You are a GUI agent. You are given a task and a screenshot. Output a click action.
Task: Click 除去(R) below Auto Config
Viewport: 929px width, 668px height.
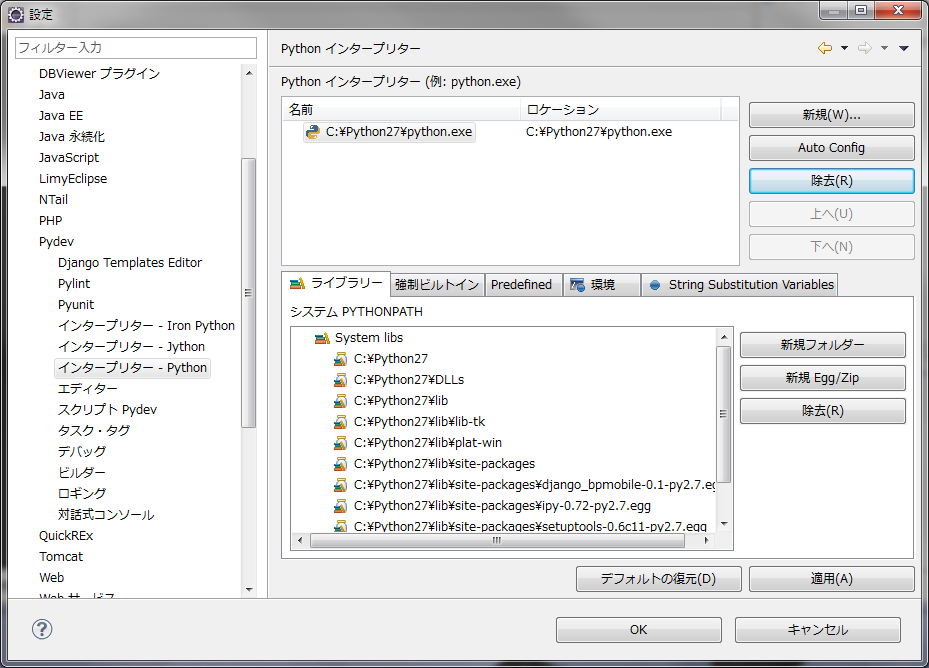[x=831, y=181]
